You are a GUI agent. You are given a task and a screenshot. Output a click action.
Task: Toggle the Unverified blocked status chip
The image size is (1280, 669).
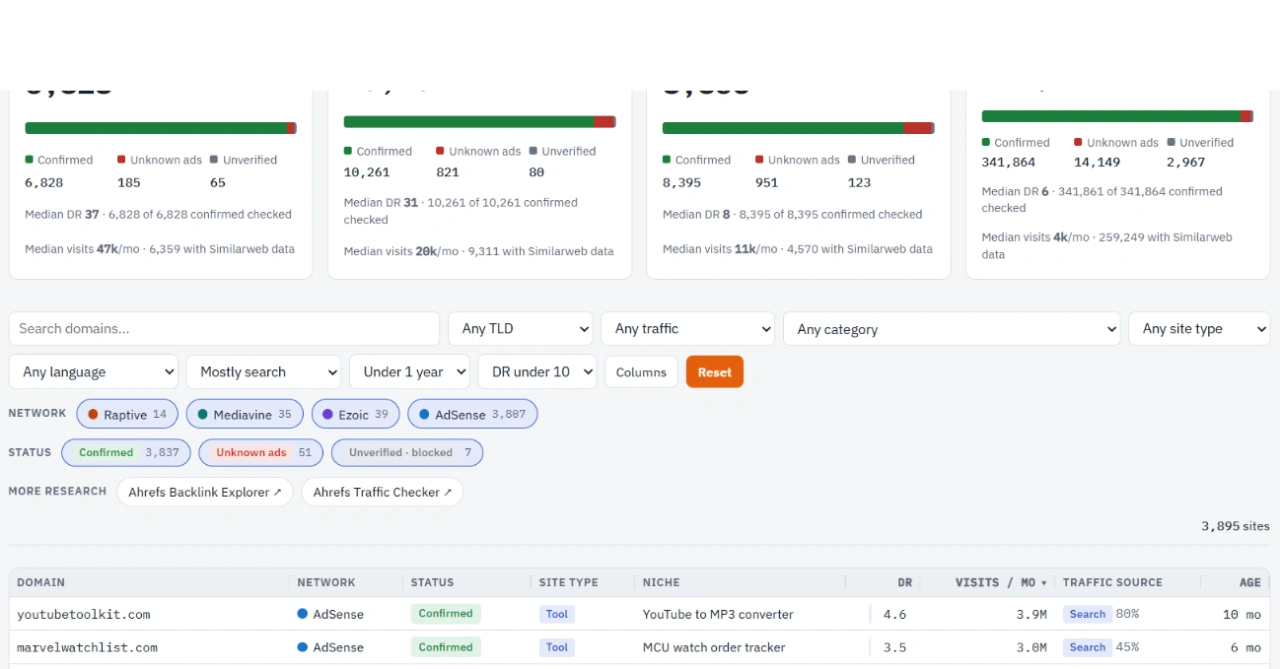point(407,453)
